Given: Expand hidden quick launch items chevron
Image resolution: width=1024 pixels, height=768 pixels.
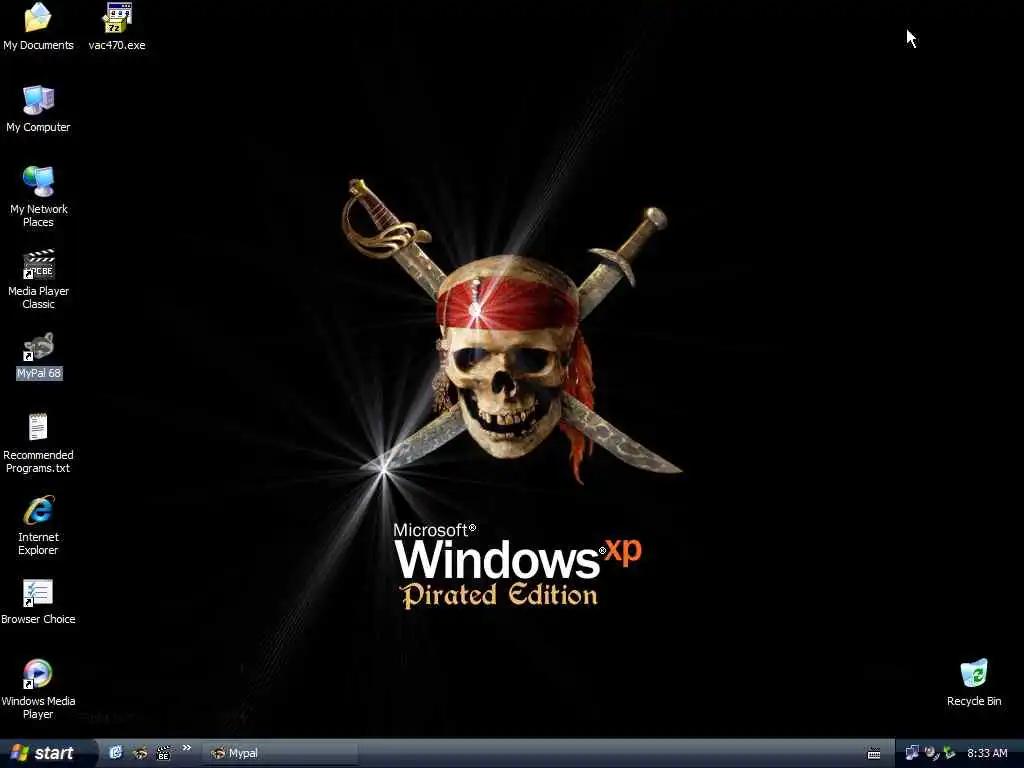Looking at the screenshot, I should 187,748.
